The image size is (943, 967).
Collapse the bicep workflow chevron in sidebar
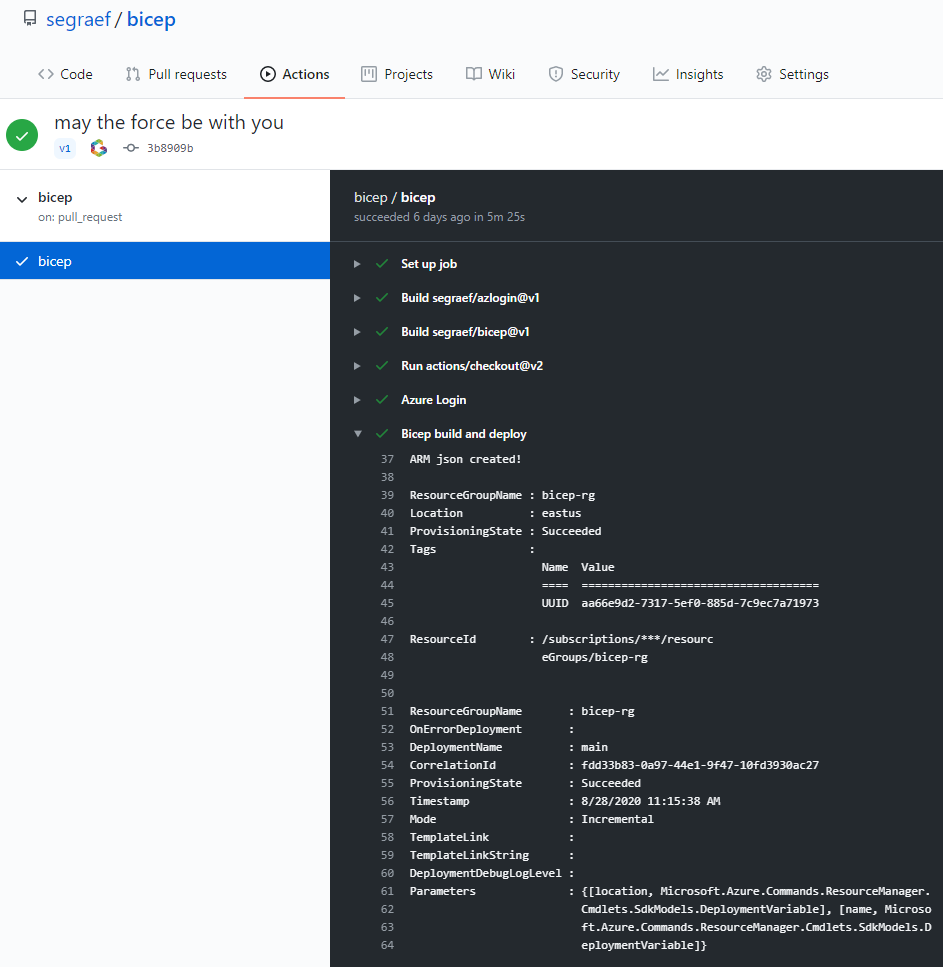point(22,199)
